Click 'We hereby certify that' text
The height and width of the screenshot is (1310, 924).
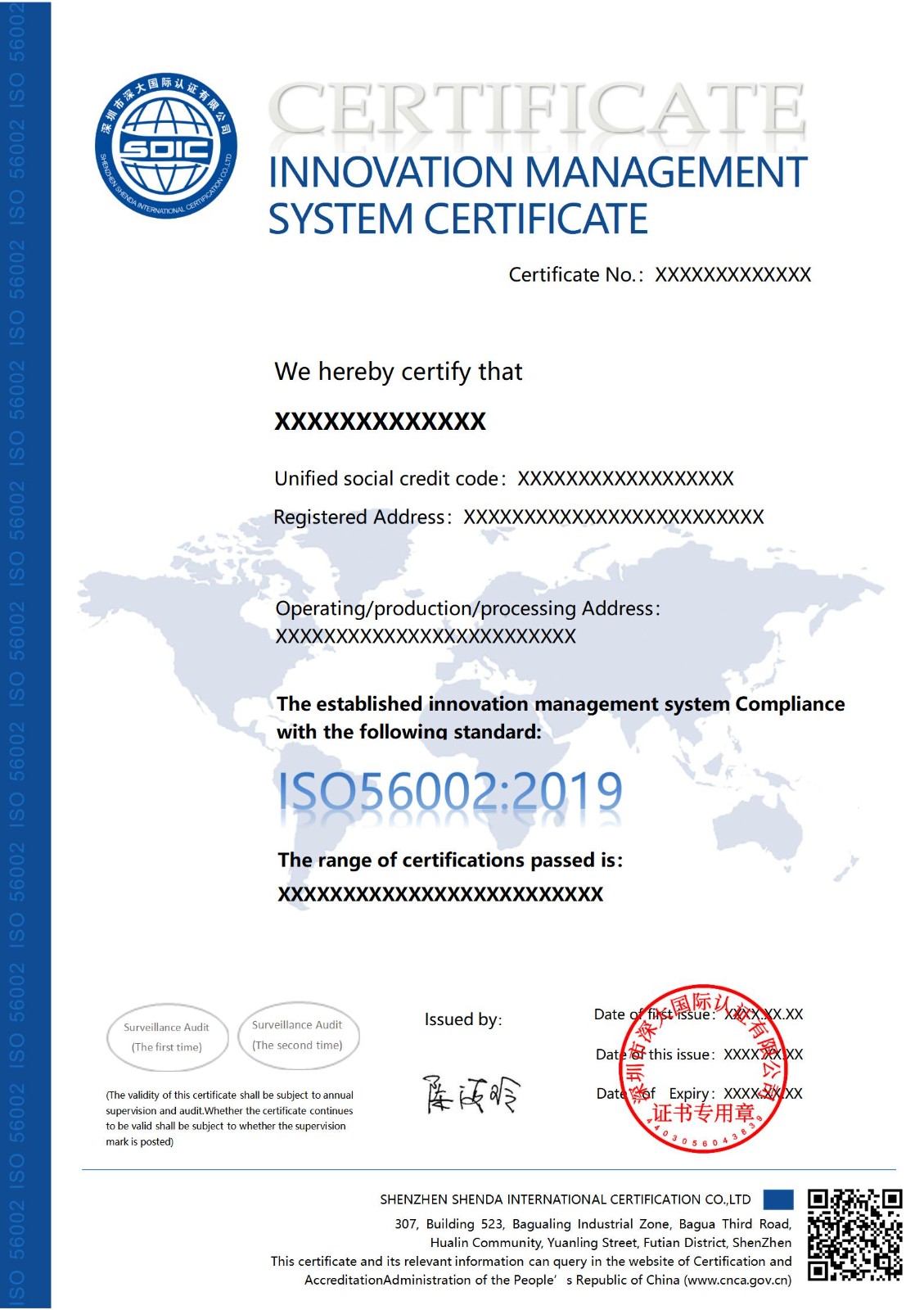tap(398, 372)
